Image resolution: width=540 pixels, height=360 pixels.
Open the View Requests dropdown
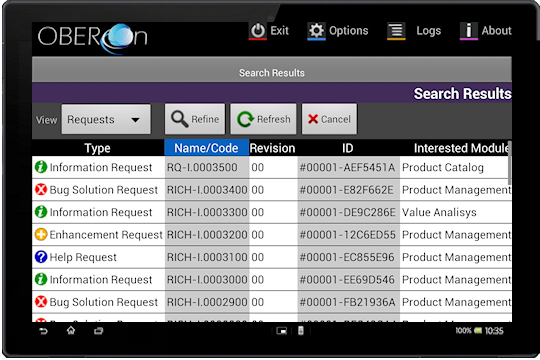click(x=106, y=119)
